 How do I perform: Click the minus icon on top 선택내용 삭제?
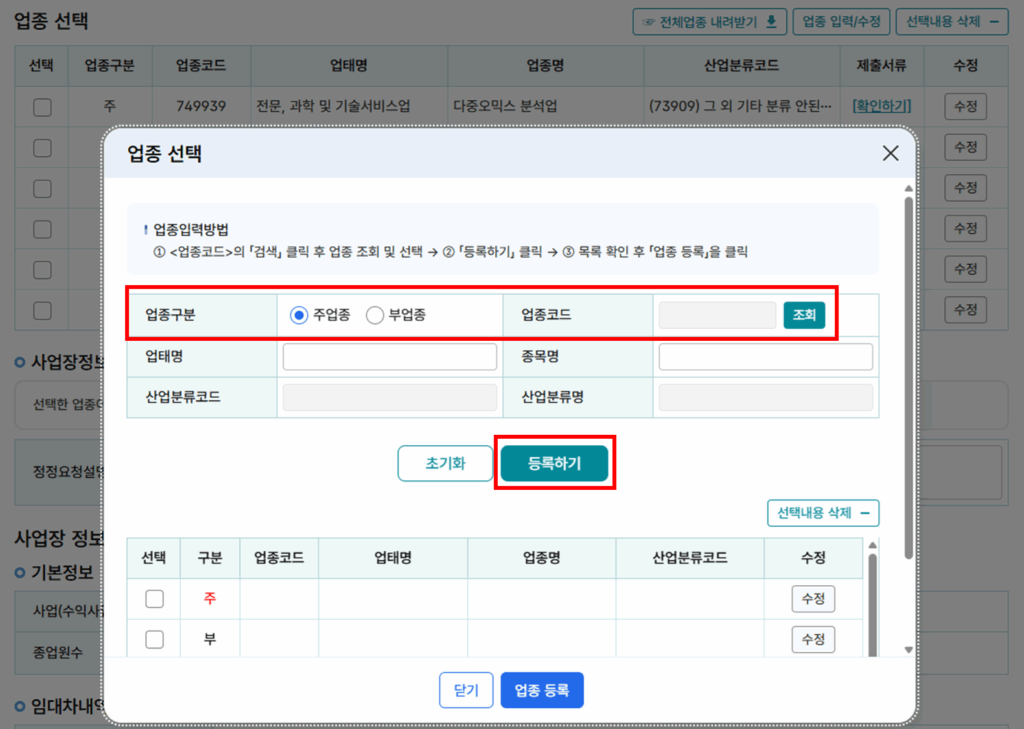coord(994,22)
